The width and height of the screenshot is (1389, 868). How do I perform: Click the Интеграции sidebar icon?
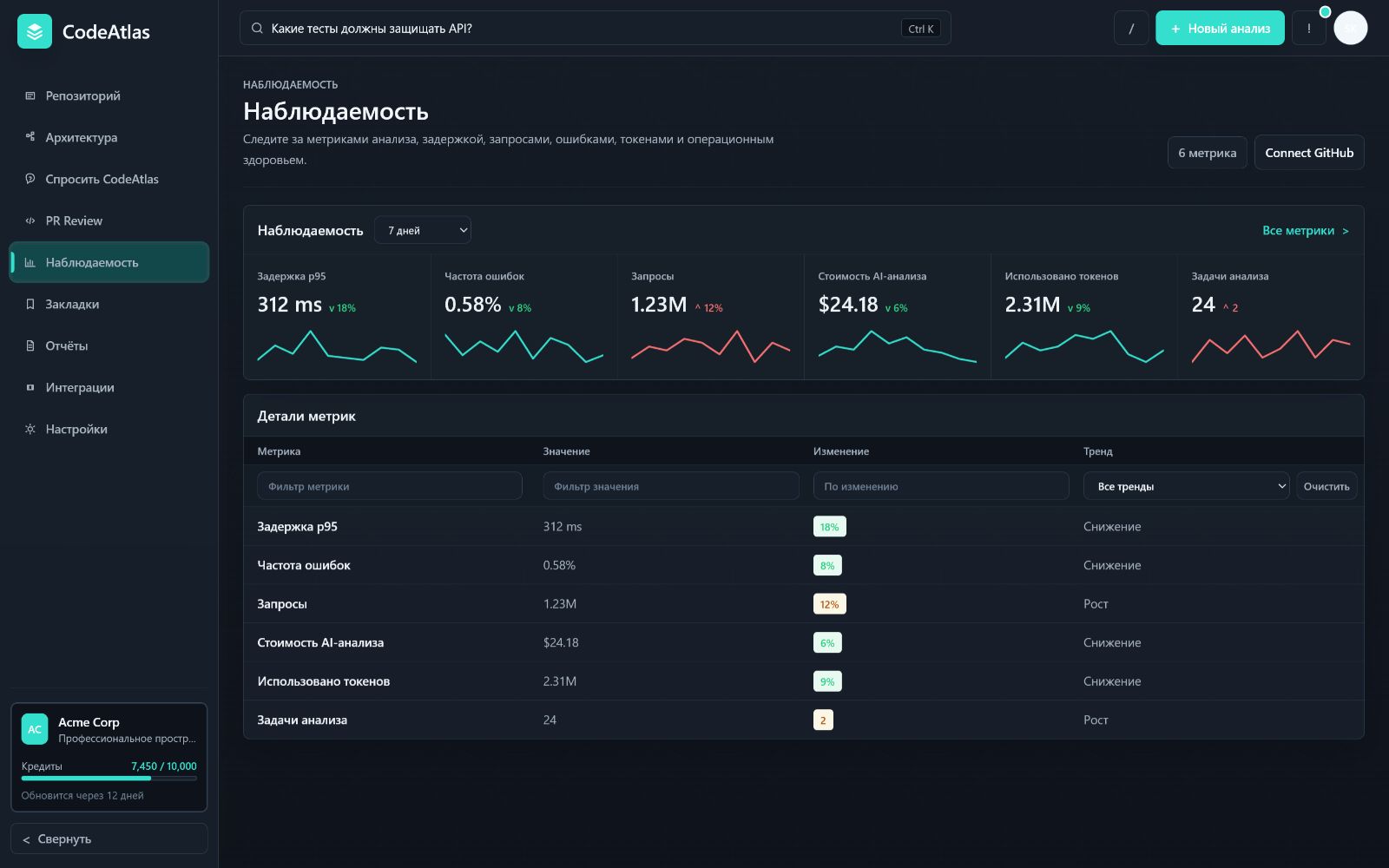tap(30, 387)
